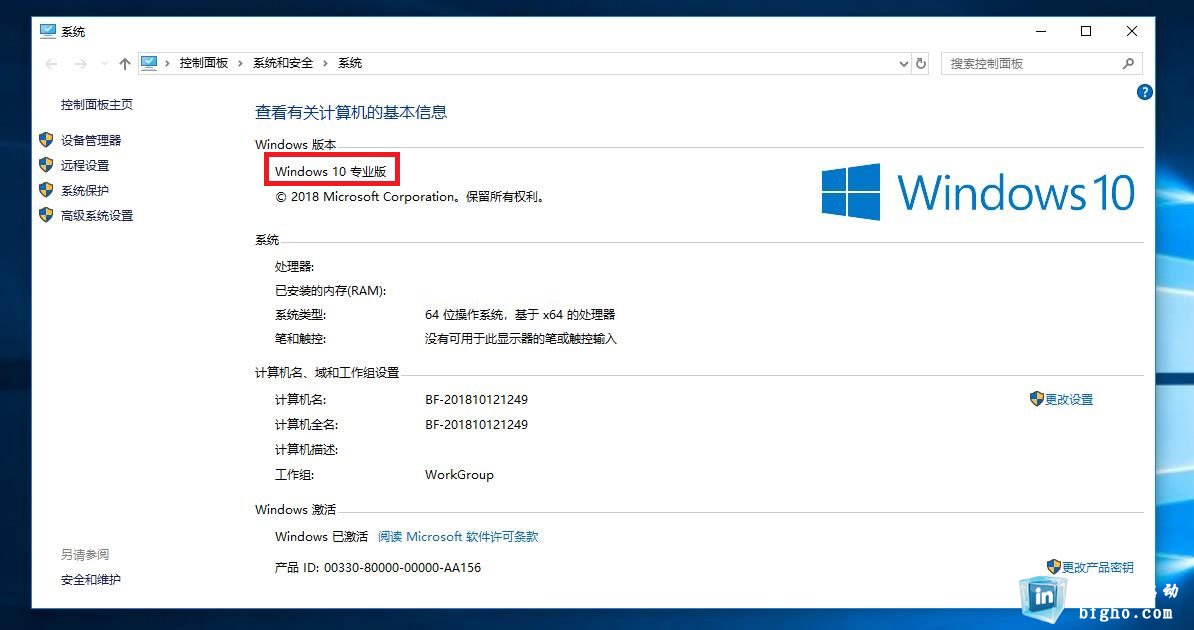Screen dimensions: 1194x630
Task: Open 高级系统设置 from sidebar
Action: click(97, 216)
